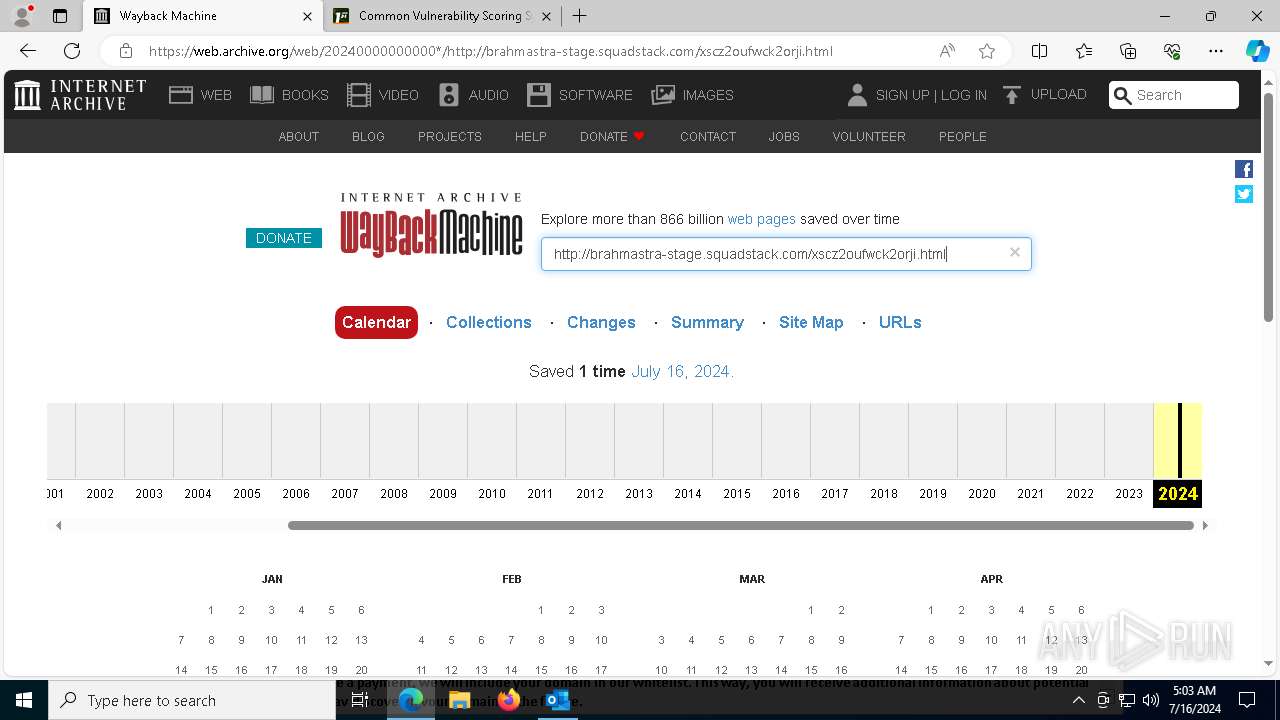Open a new browser tab
The width and height of the screenshot is (1280, 720).
click(x=579, y=16)
